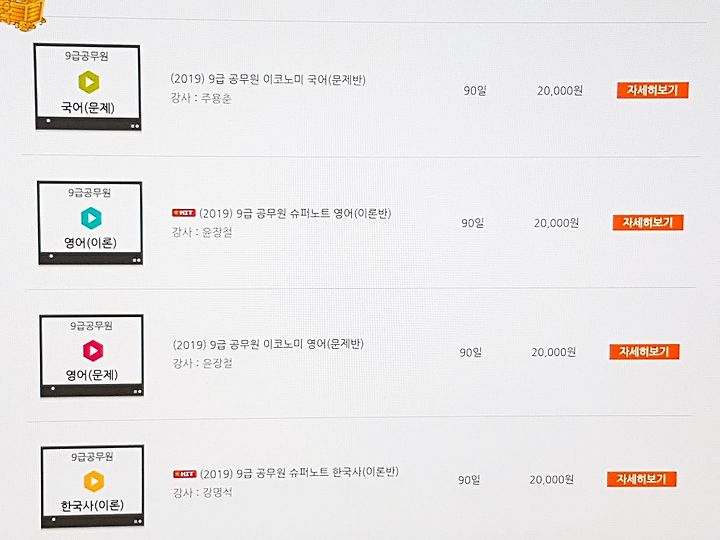This screenshot has height=540, width=720.
Task: Click the pink play icon on 영어(문제) thumbnail
Action: 93,350
